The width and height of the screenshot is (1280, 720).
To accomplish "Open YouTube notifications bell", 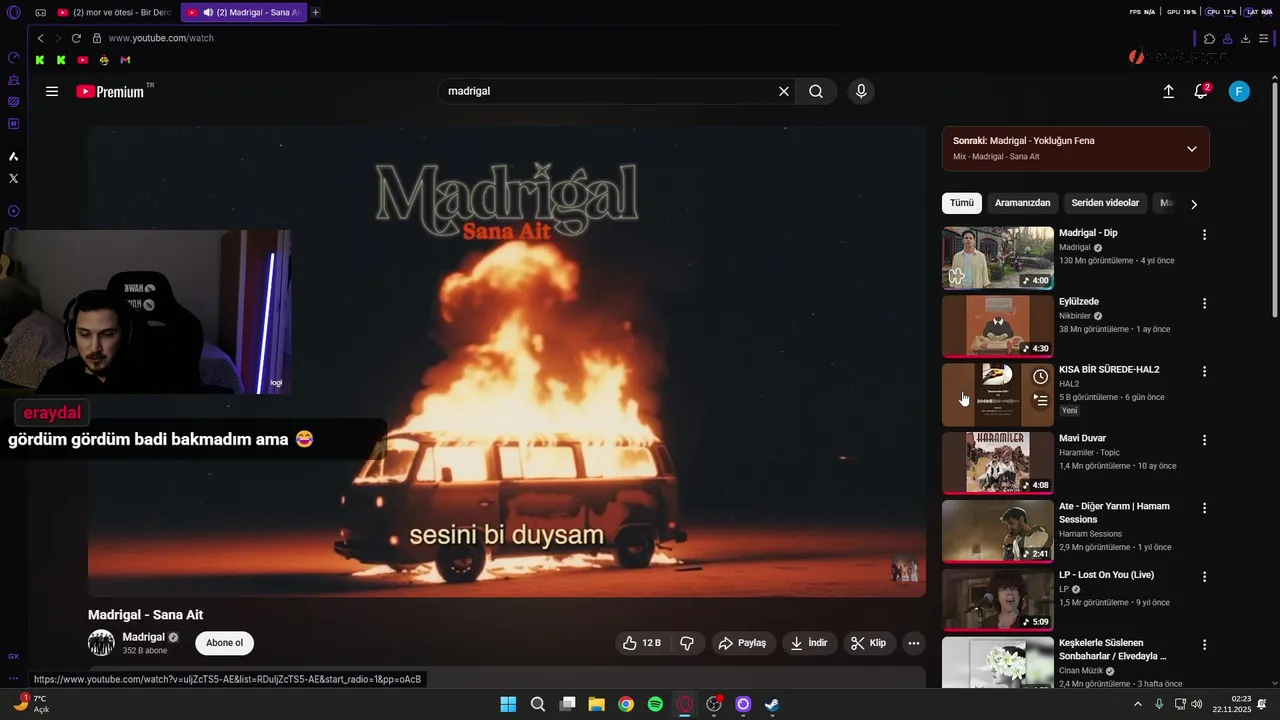I will (x=1201, y=91).
